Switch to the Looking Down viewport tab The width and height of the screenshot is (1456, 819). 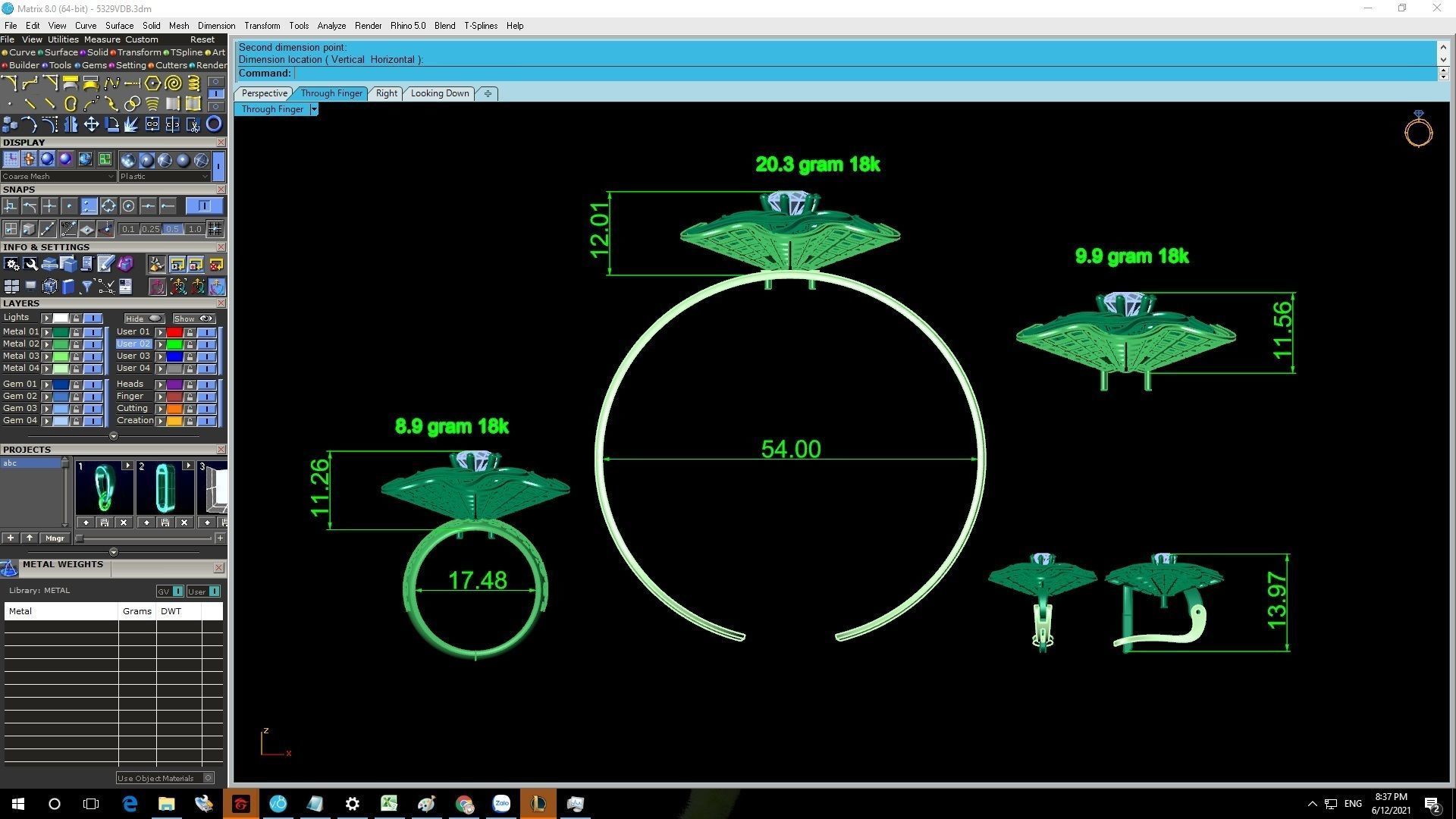[x=439, y=93]
